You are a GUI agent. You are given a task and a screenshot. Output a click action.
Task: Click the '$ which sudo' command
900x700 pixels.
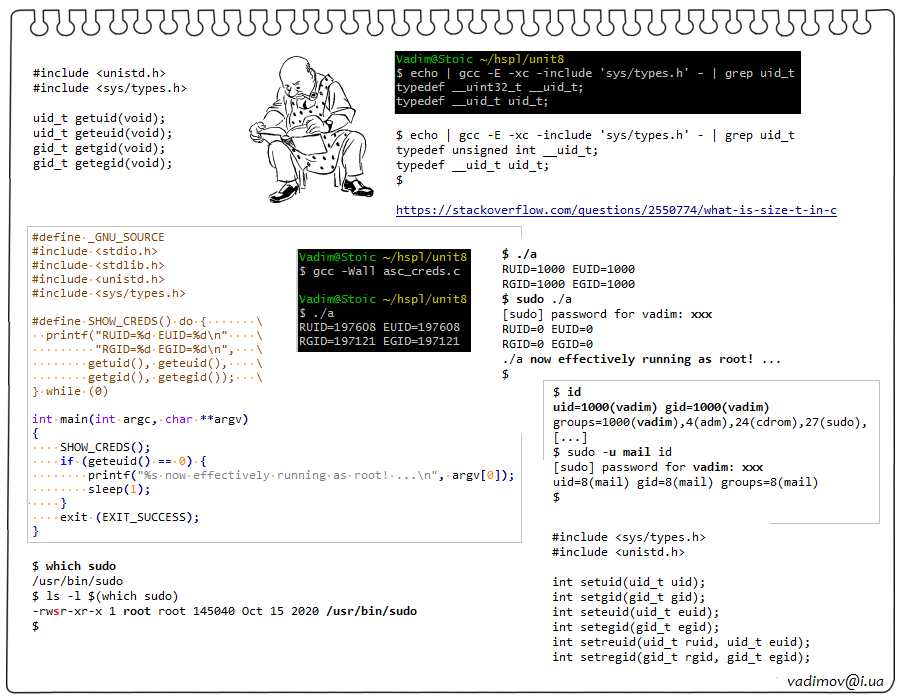pos(73,566)
